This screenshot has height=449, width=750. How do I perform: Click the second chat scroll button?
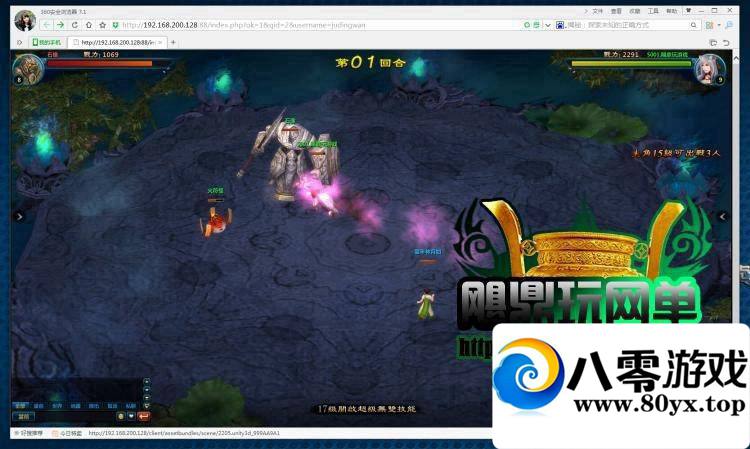pyautogui.click(x=146, y=390)
